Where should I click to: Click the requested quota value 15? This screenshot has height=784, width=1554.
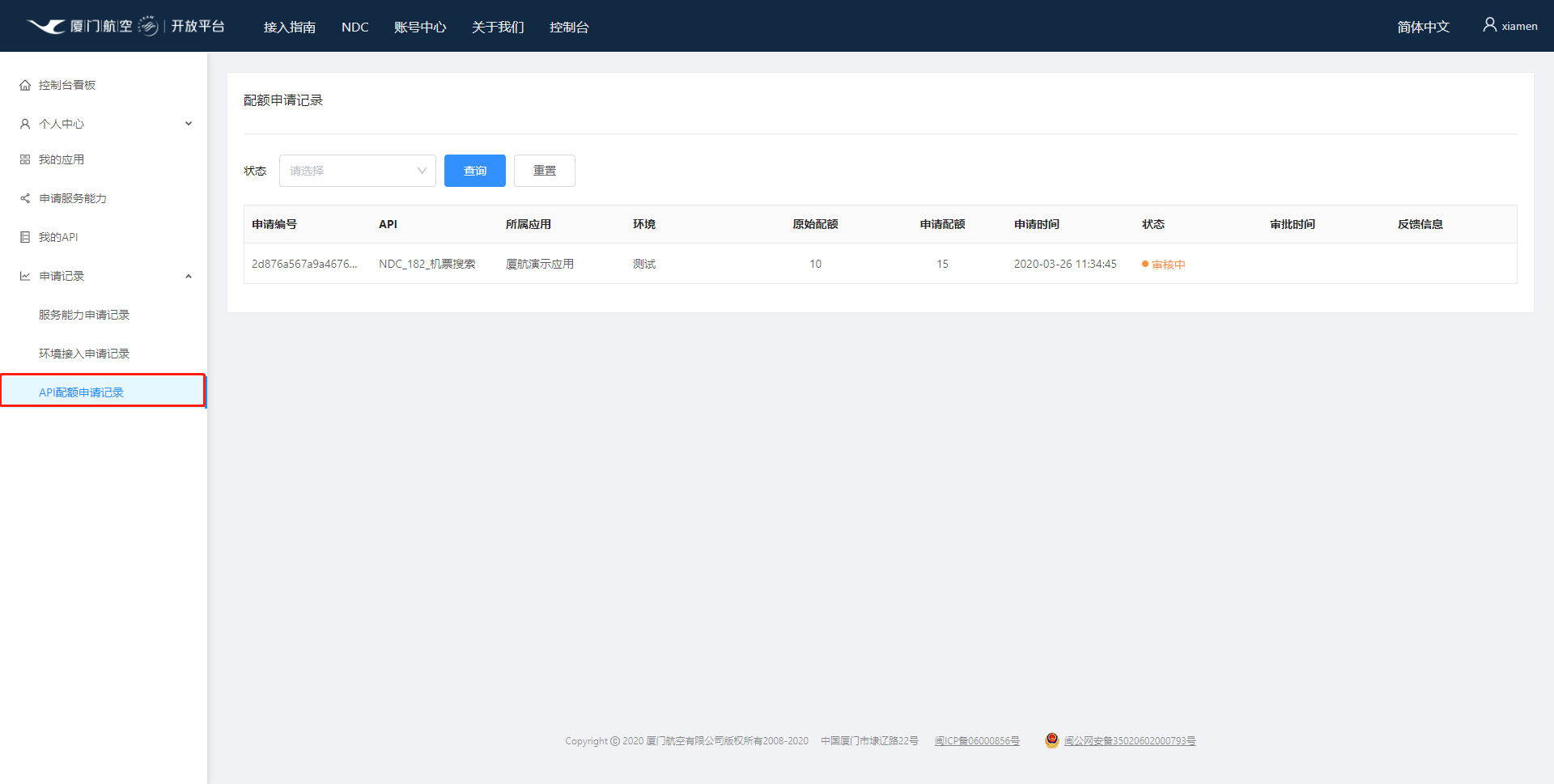pyautogui.click(x=942, y=264)
